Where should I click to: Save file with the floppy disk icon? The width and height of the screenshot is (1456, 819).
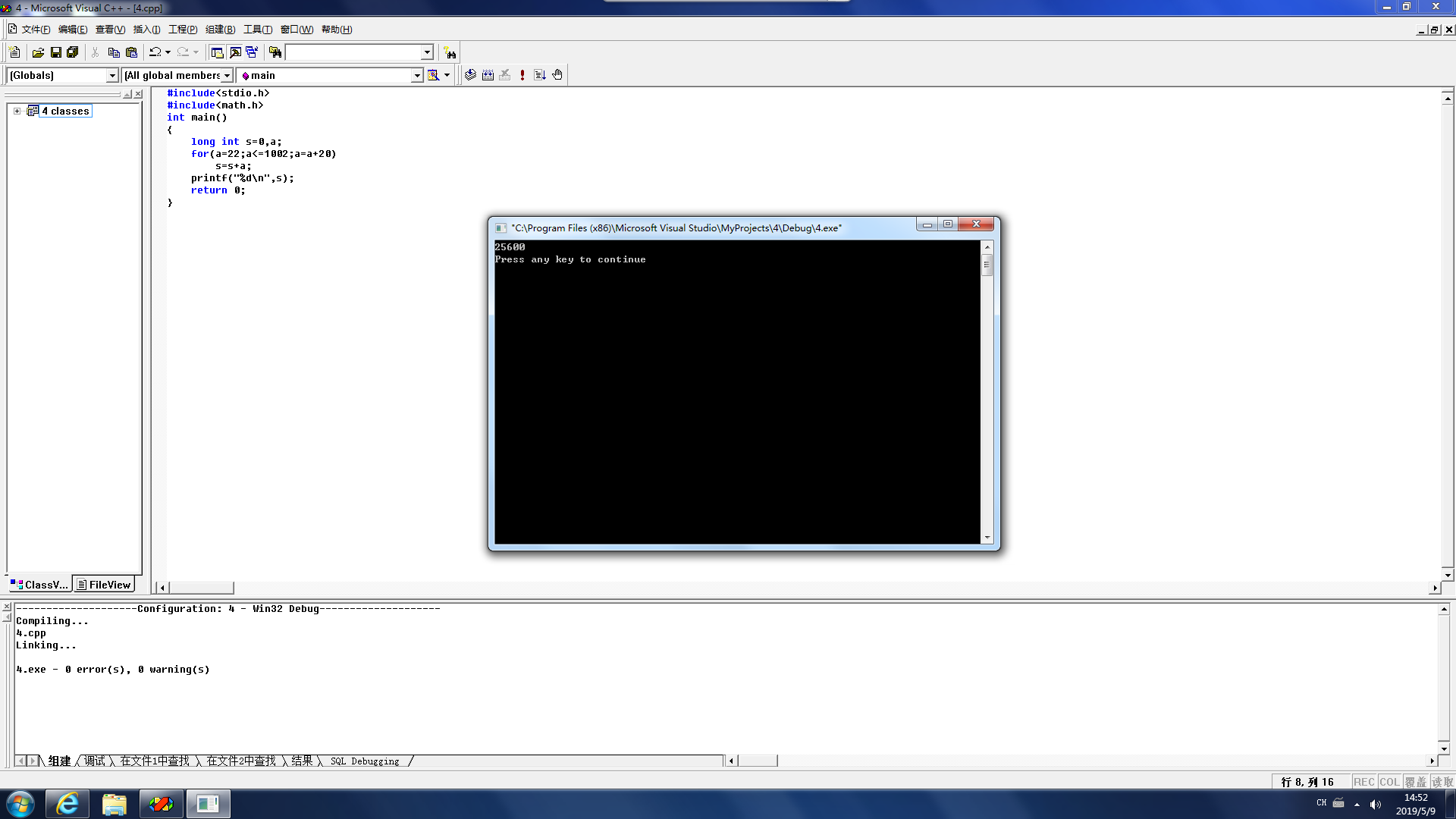(55, 52)
